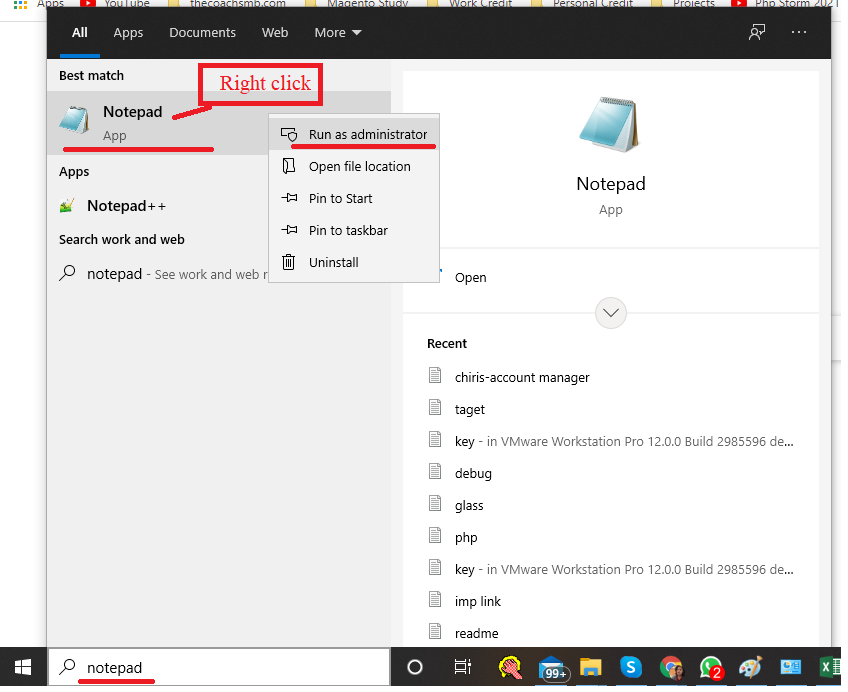848x692 pixels.
Task: Choose Uninstall from context menu
Action: (x=354, y=262)
